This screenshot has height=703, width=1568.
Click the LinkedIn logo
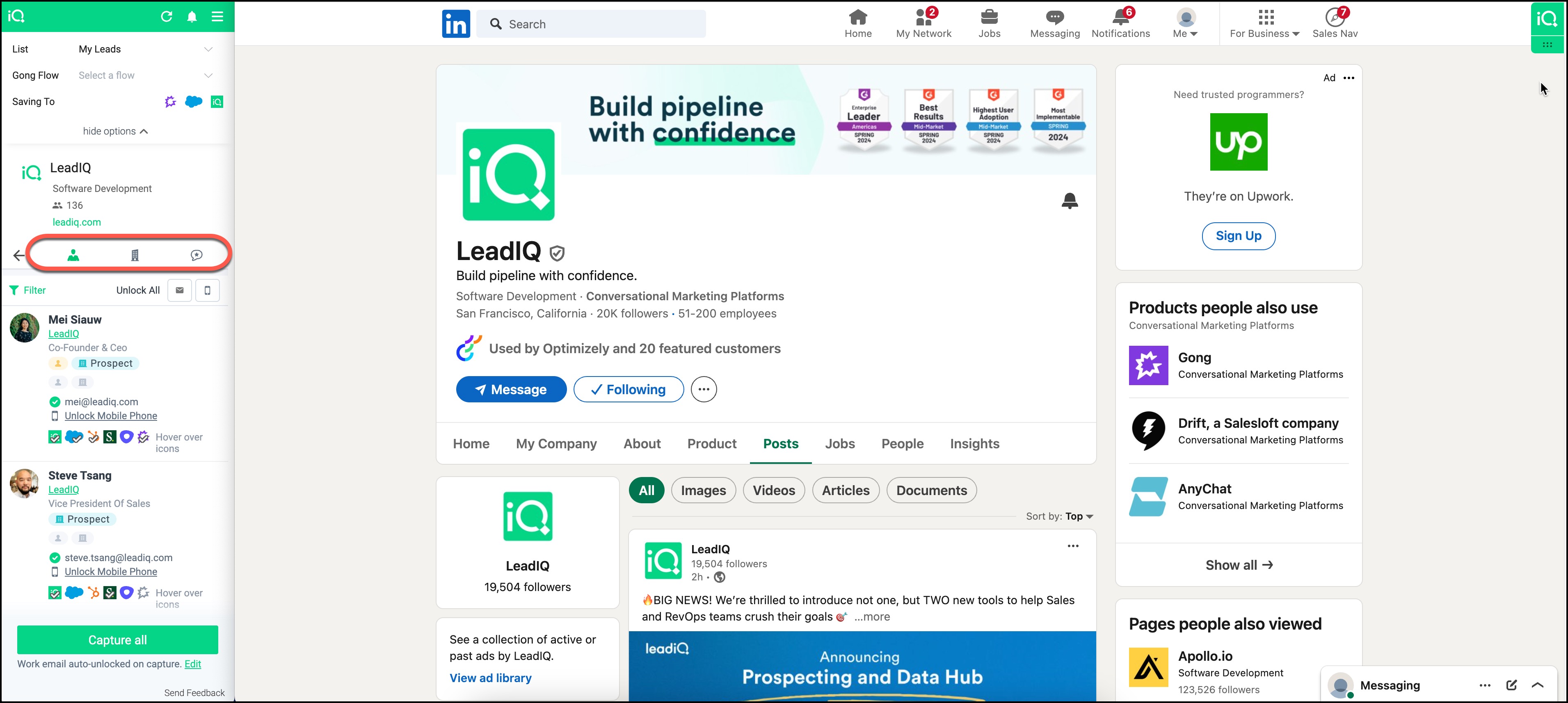(x=456, y=24)
